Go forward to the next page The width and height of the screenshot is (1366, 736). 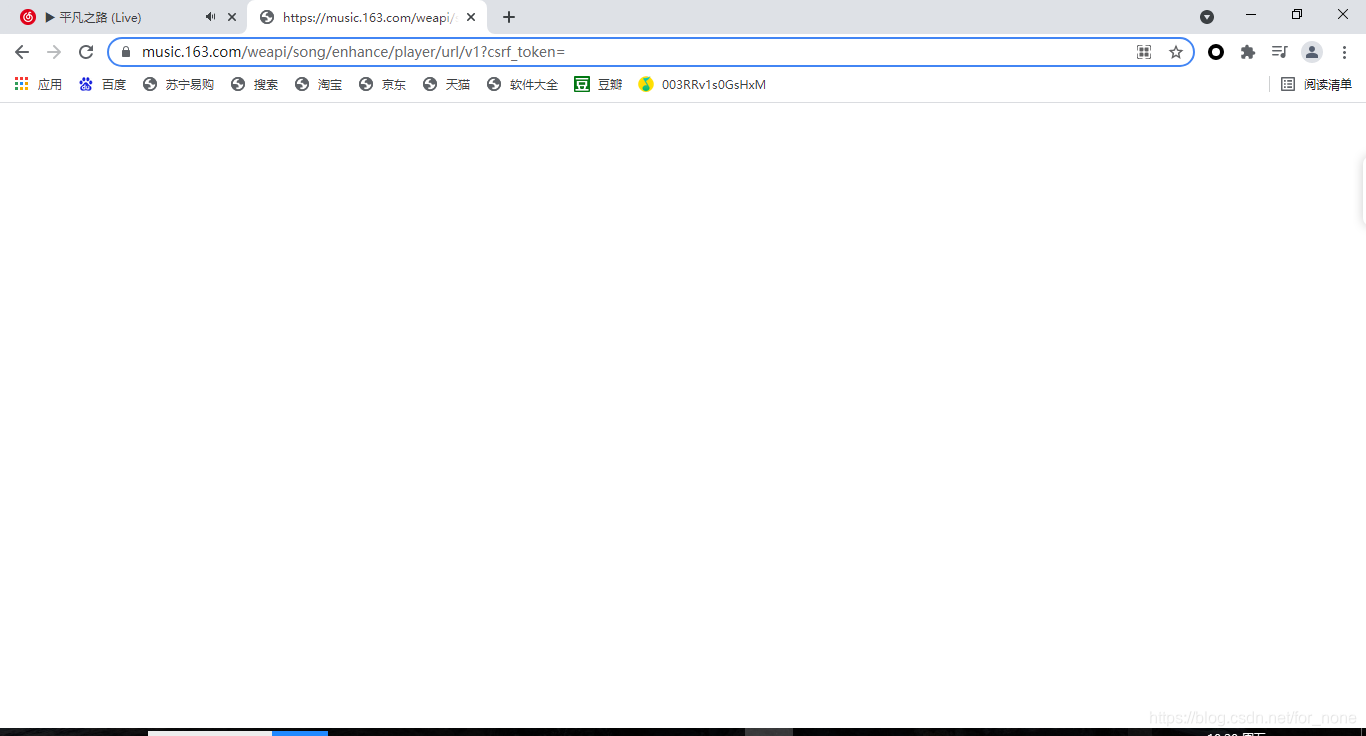54,52
